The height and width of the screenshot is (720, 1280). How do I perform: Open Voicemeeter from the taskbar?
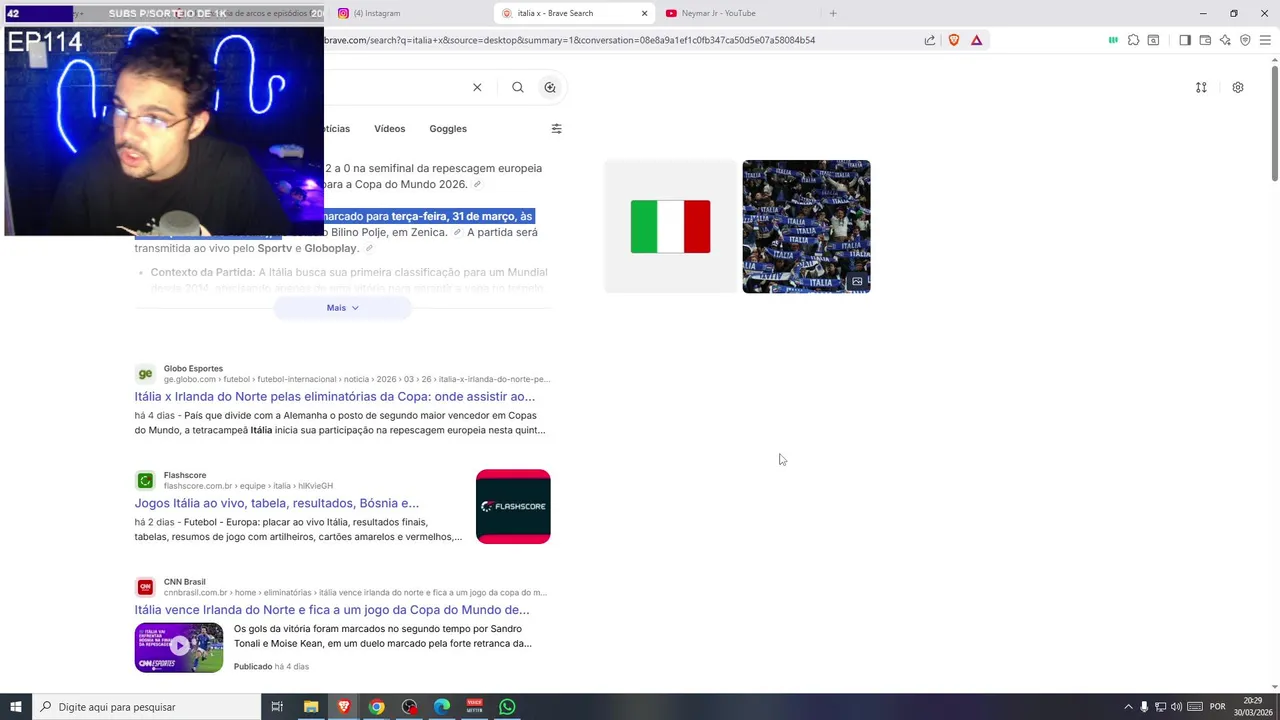475,707
